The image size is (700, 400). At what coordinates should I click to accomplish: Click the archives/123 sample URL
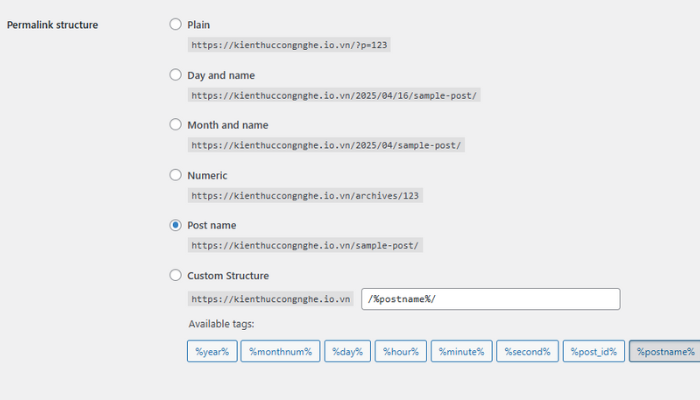pos(305,195)
